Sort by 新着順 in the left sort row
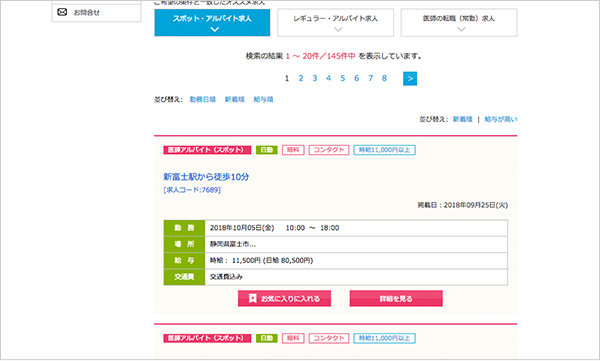The height and width of the screenshot is (361, 600). [235, 99]
